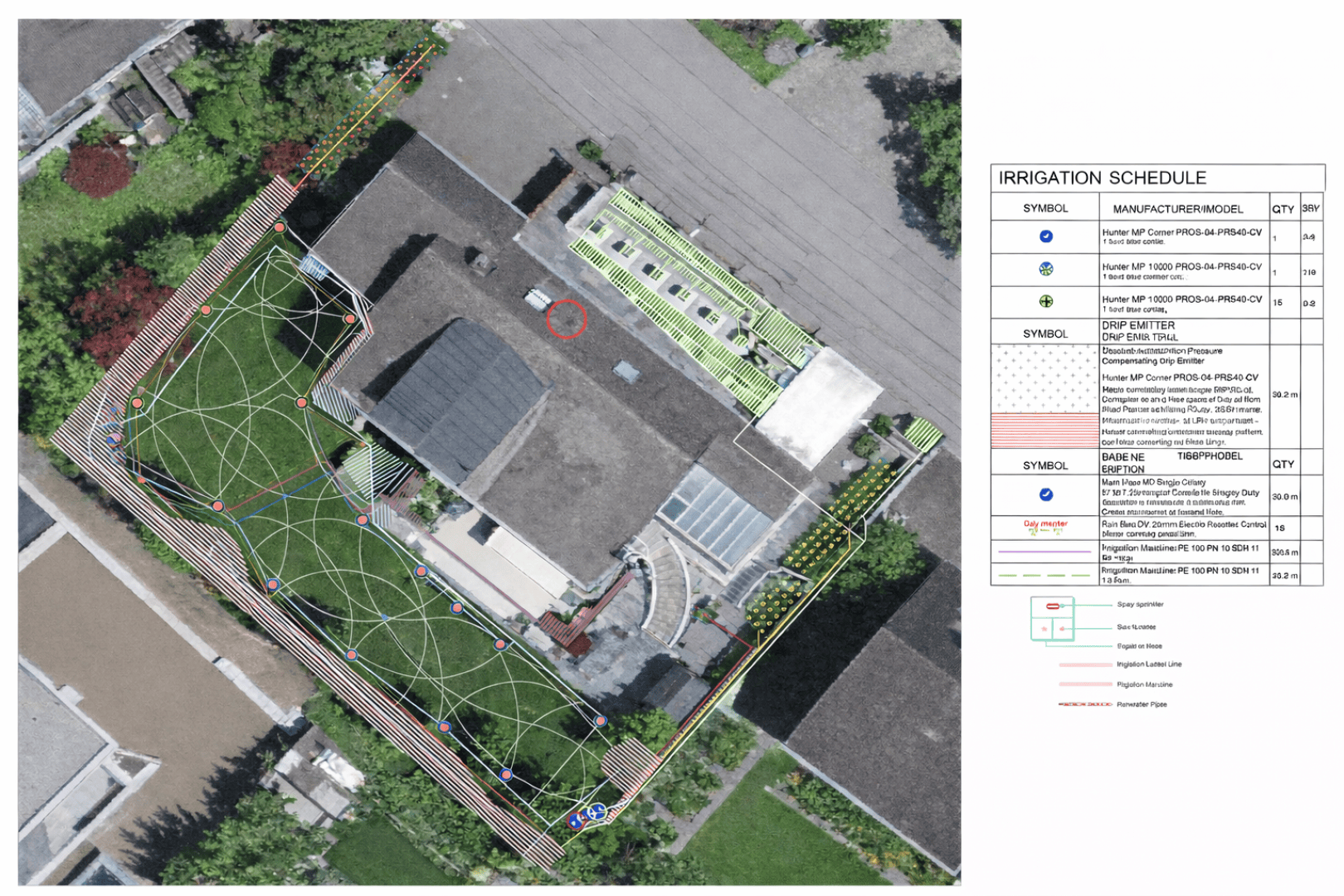Viewport: 1344px width, 896px height.
Task: Click the red 'Daly menter' symbol in schedule
Action: point(1045,526)
